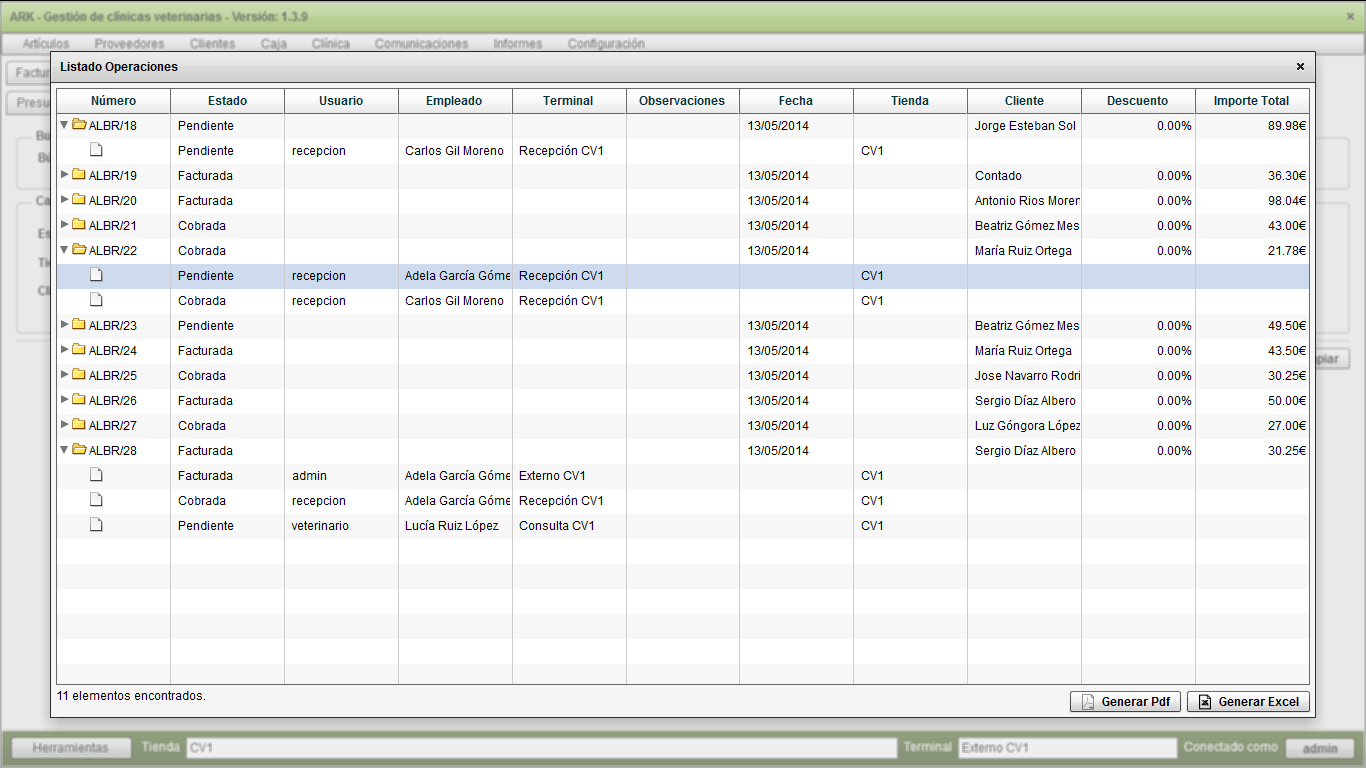Sort by the Importe Total column header
The image size is (1366, 768).
pos(1251,101)
